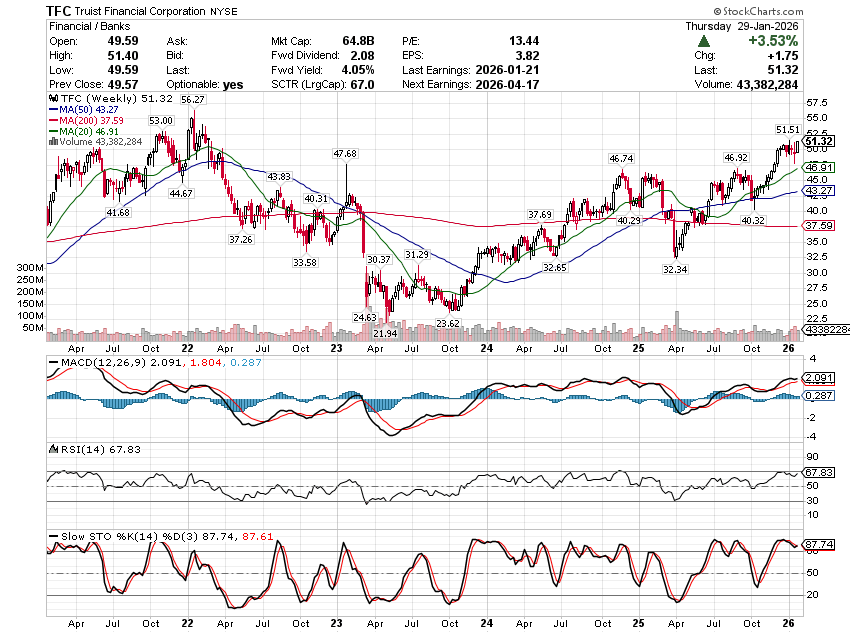
Task: Click the TFC (Weekly) price legend marker
Action: click(x=50, y=101)
